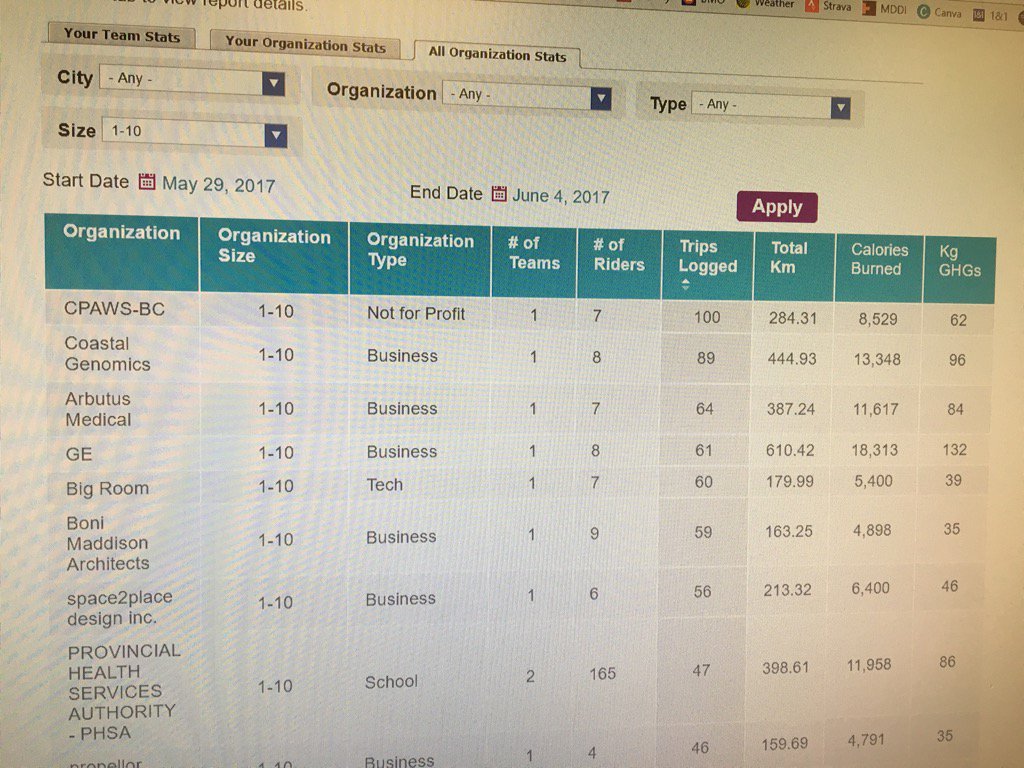Select the All Organization Stats tab

tap(497, 56)
